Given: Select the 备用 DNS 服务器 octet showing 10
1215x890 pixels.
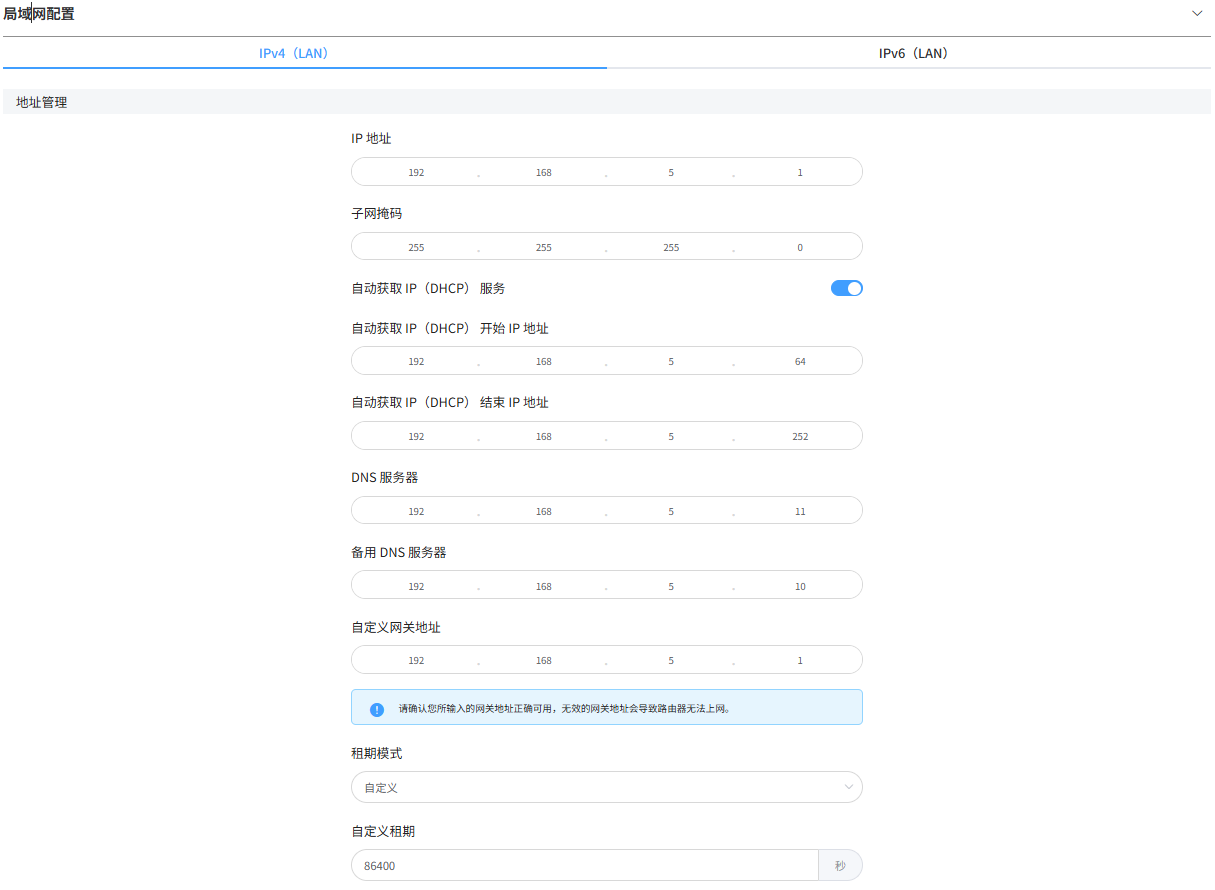Looking at the screenshot, I should (x=800, y=585).
